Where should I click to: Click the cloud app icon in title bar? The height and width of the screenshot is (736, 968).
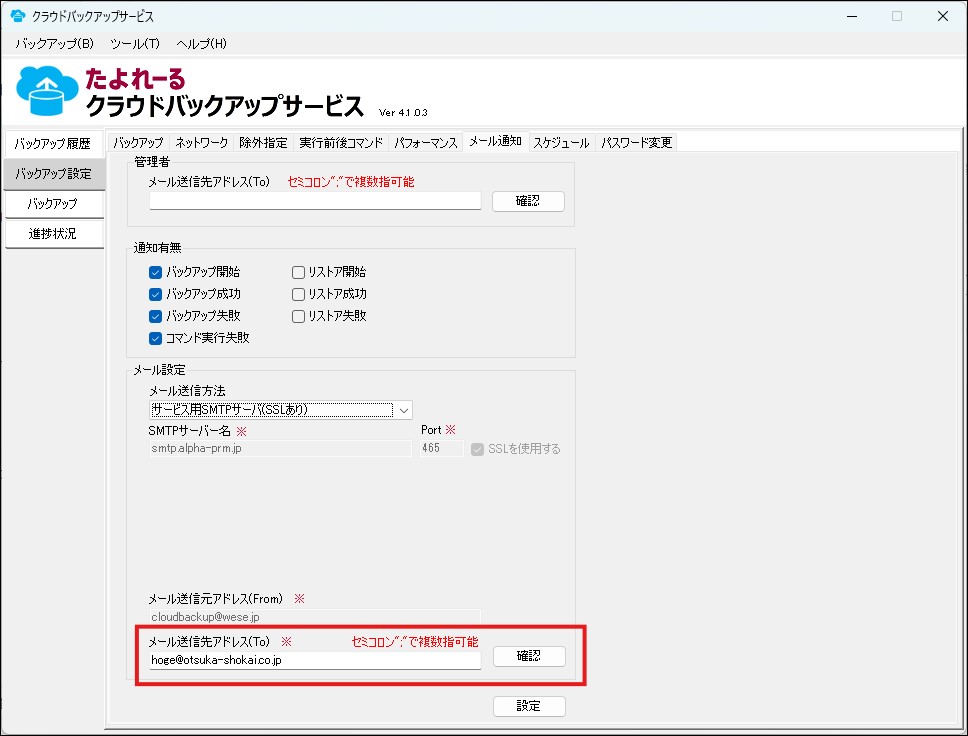pyautogui.click(x=17, y=16)
